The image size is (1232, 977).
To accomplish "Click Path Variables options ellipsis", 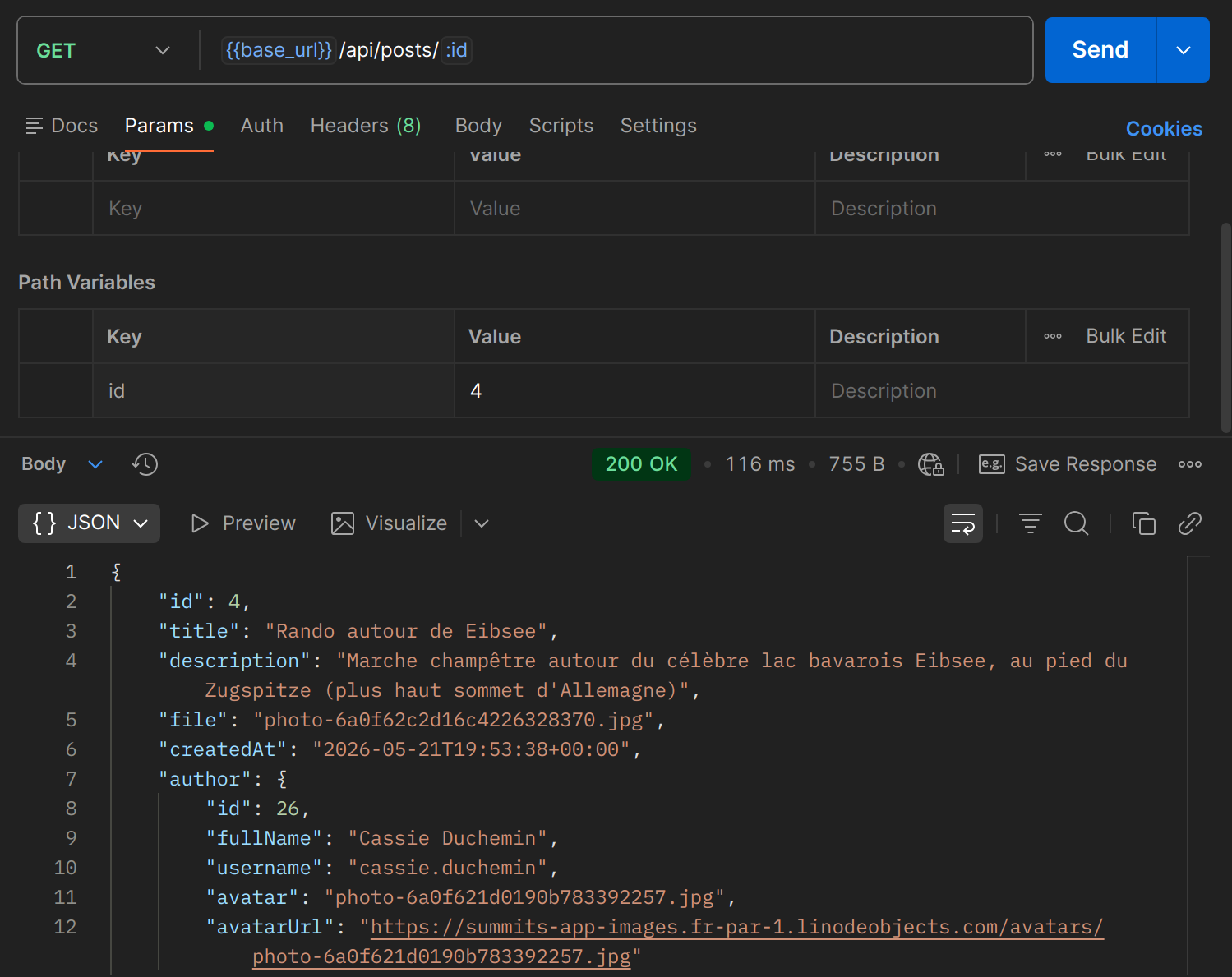I will (1052, 336).
